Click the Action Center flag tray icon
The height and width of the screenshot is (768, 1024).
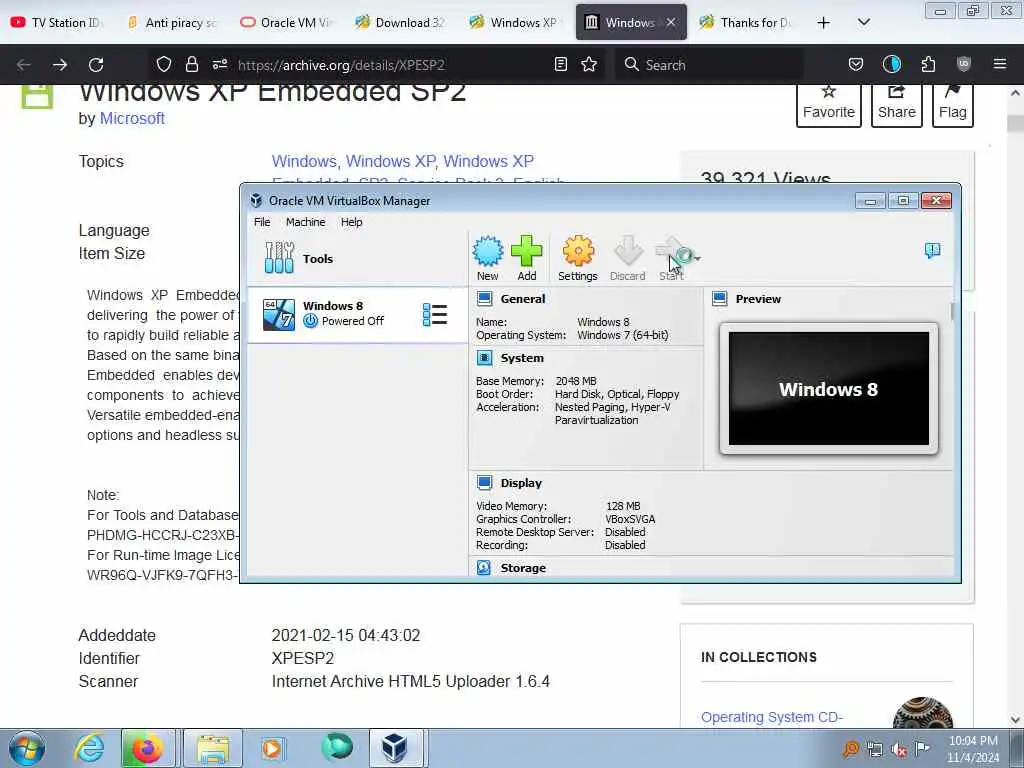pos(922,749)
